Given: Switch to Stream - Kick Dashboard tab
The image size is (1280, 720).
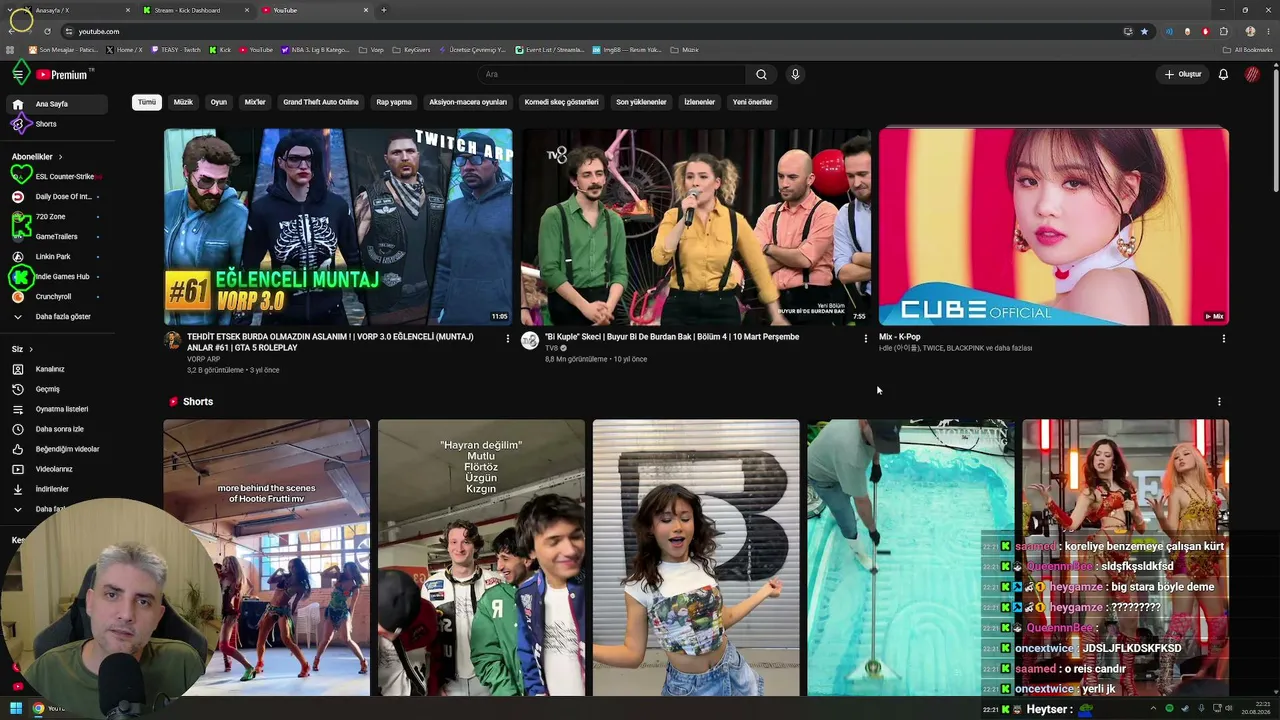Looking at the screenshot, I should pyautogui.click(x=196, y=10).
